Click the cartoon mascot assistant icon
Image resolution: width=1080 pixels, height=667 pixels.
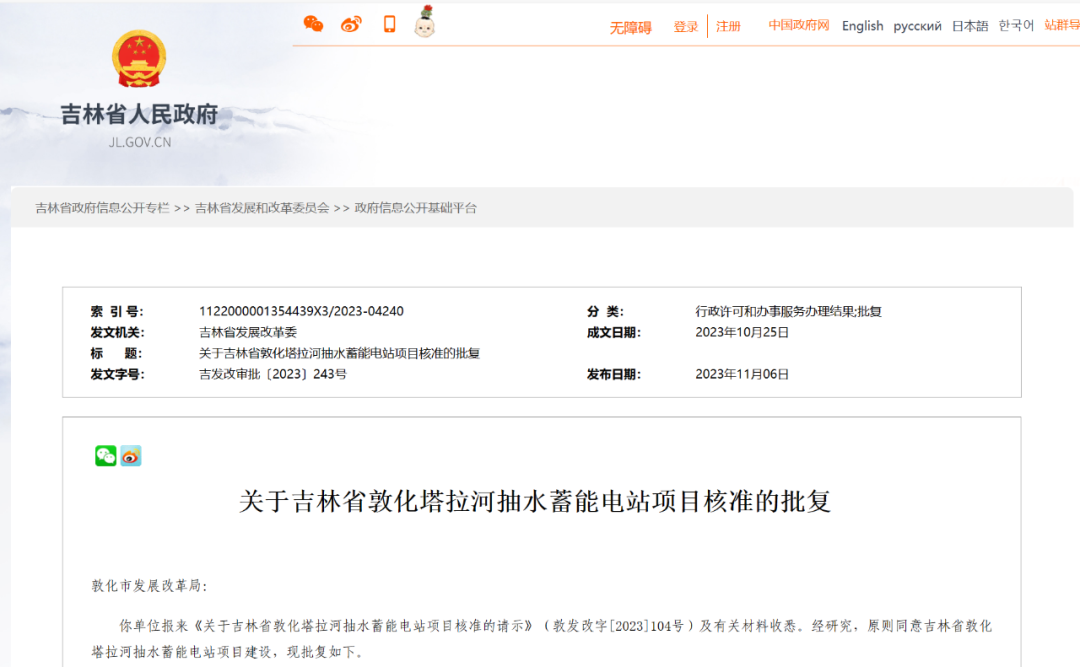click(x=425, y=22)
